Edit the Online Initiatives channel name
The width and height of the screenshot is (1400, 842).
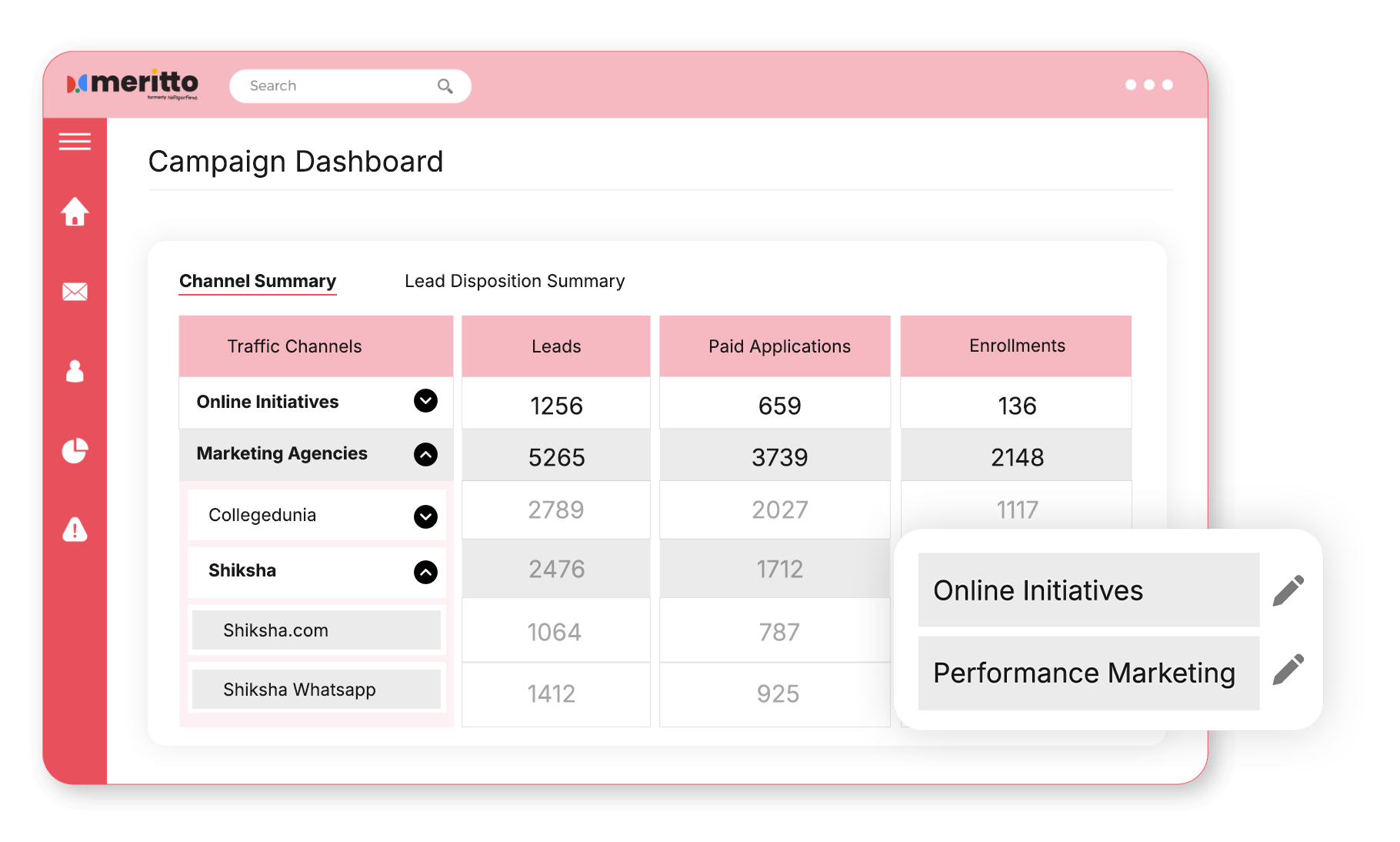click(1288, 590)
